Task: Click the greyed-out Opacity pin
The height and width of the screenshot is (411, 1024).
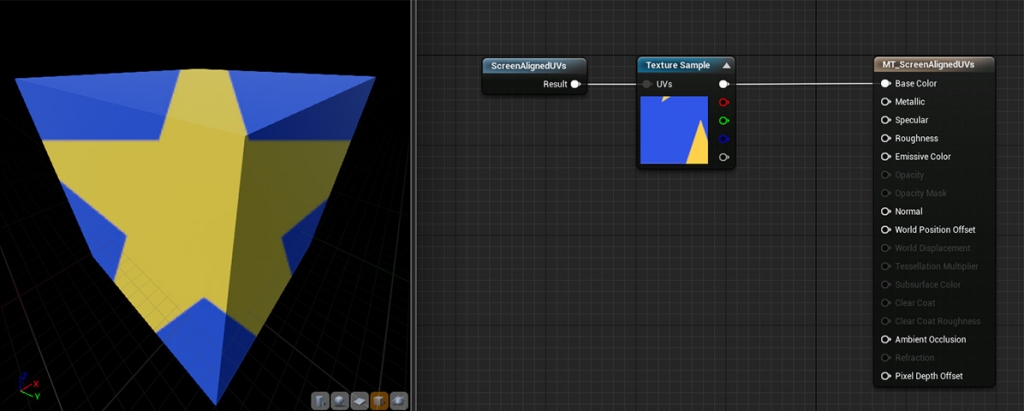Action: [886, 175]
